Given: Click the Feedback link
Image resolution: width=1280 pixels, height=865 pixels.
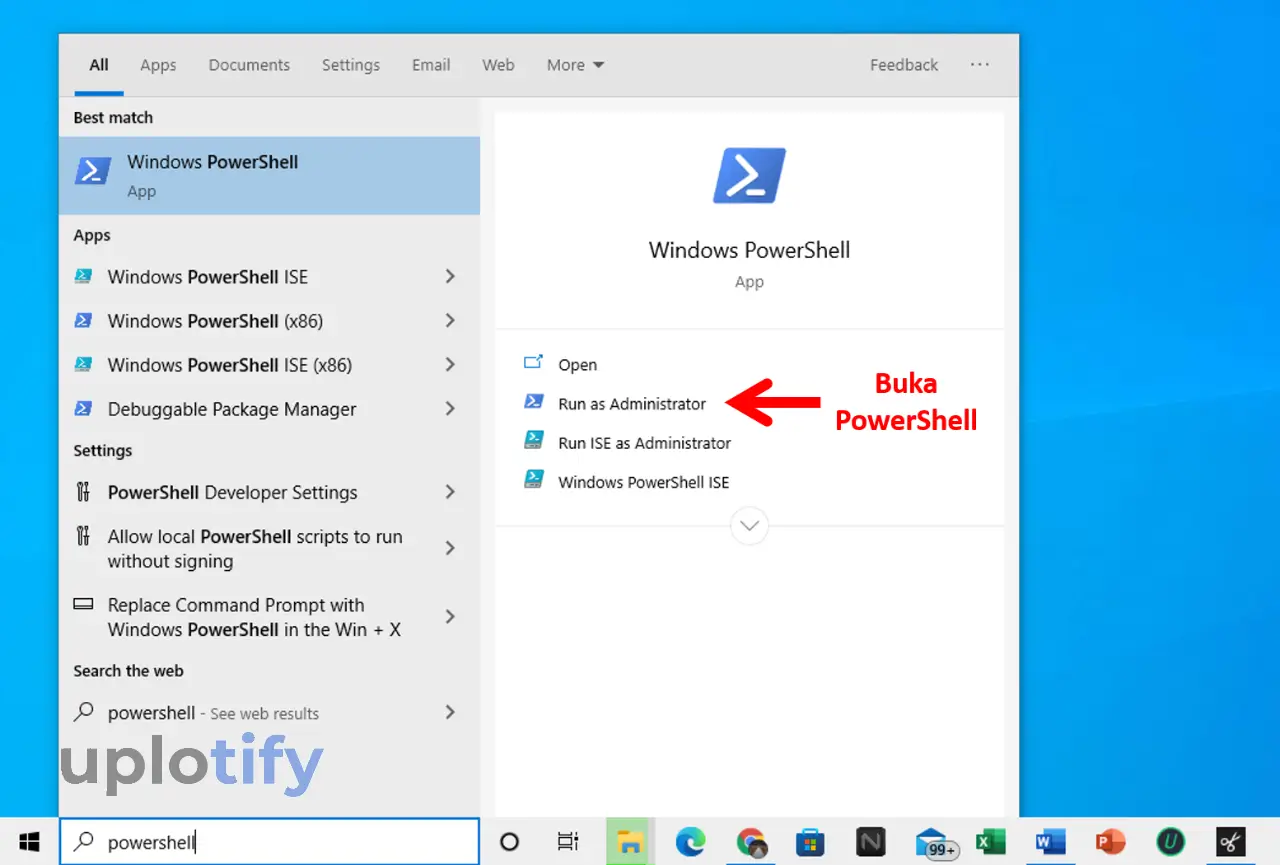Looking at the screenshot, I should click(x=904, y=65).
